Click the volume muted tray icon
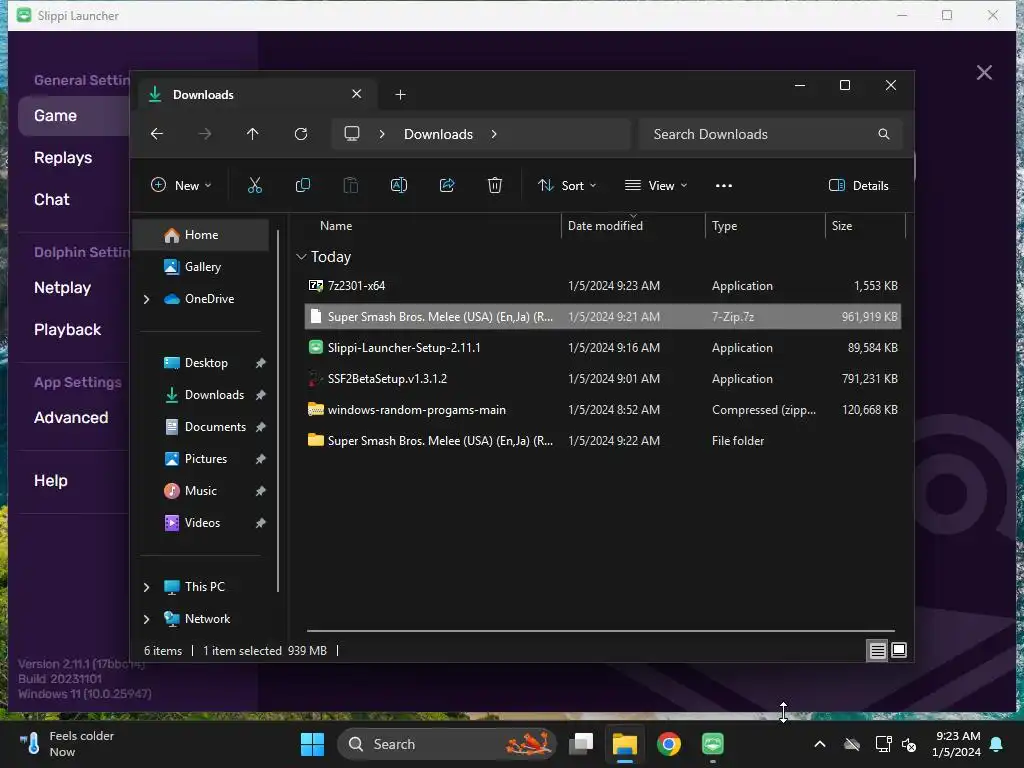 tap(909, 744)
